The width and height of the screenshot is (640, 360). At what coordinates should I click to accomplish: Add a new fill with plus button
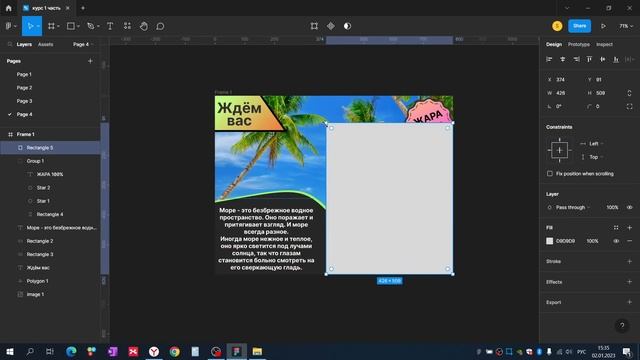pyautogui.click(x=629, y=228)
